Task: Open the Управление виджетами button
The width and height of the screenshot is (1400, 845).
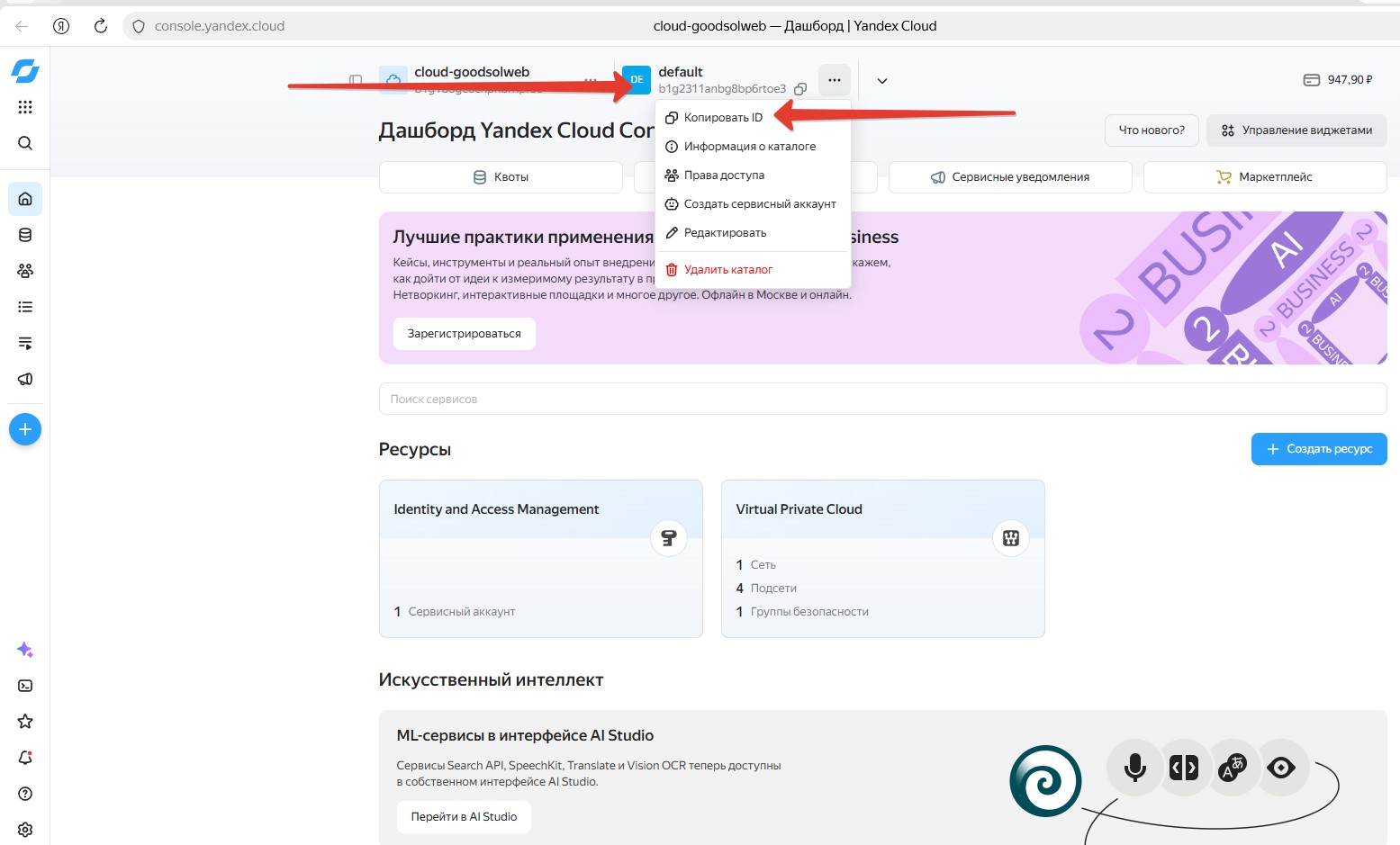Action: coord(1296,130)
